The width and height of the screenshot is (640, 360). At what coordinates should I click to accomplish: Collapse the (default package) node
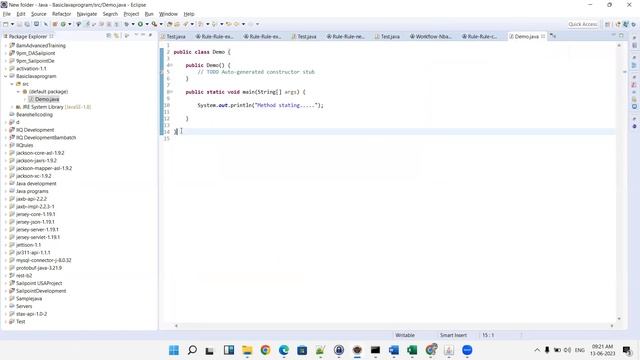pyautogui.click(x=18, y=91)
